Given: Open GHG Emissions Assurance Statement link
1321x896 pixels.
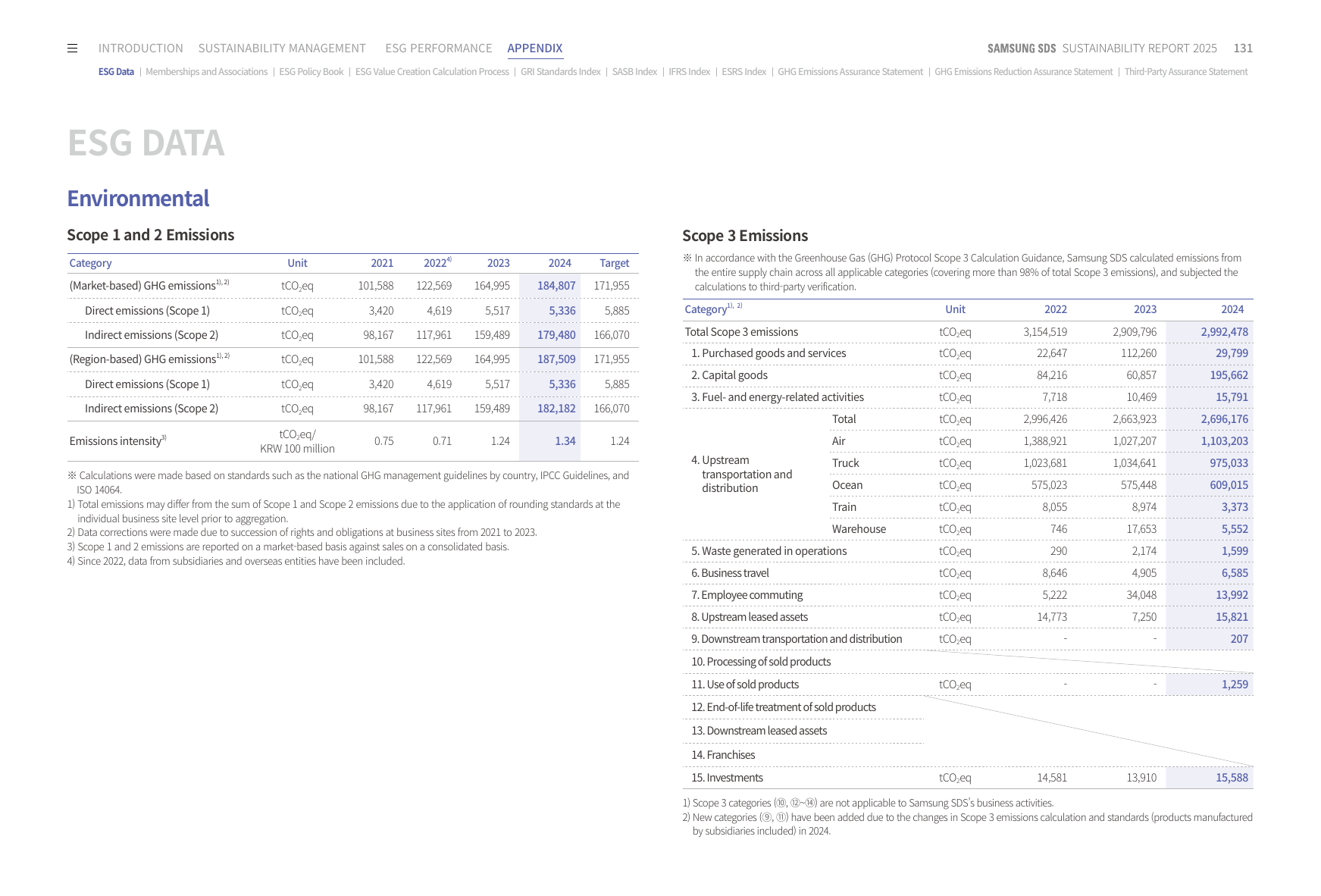Looking at the screenshot, I should (850, 72).
